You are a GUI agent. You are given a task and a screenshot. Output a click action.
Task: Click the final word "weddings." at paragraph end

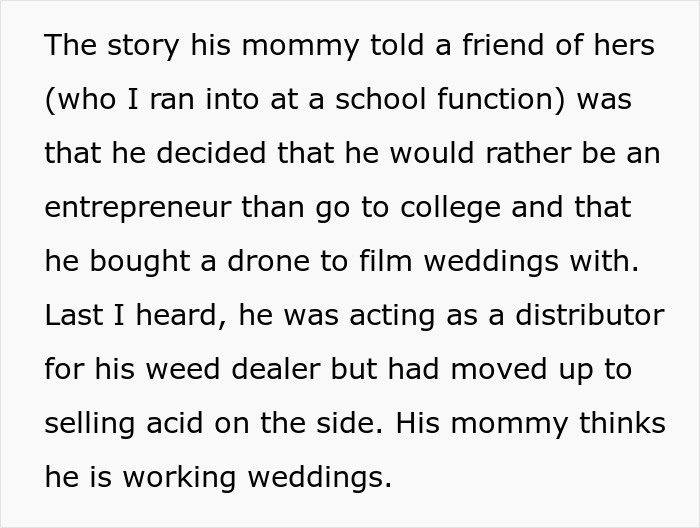point(320,478)
